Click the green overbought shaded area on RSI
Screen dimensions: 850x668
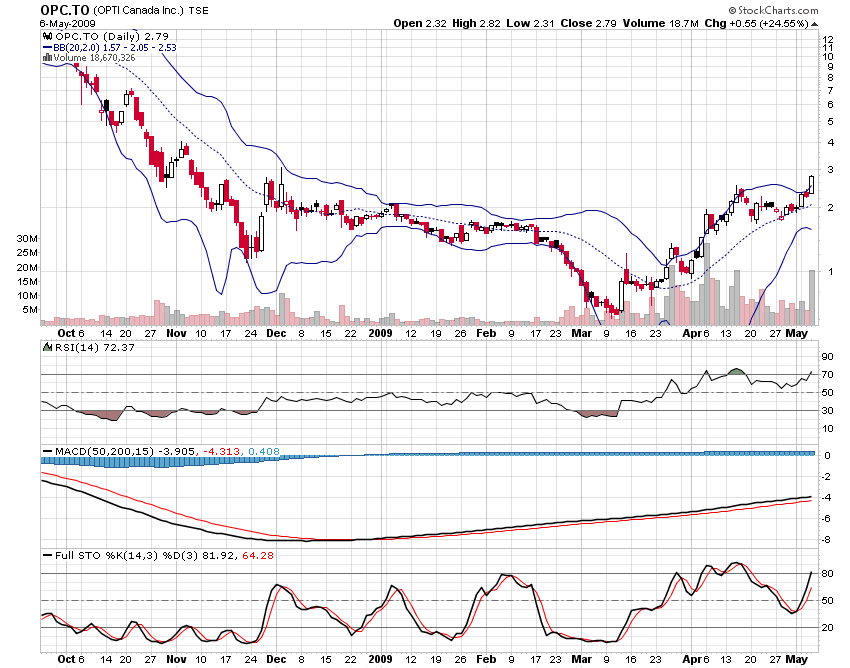[737, 371]
